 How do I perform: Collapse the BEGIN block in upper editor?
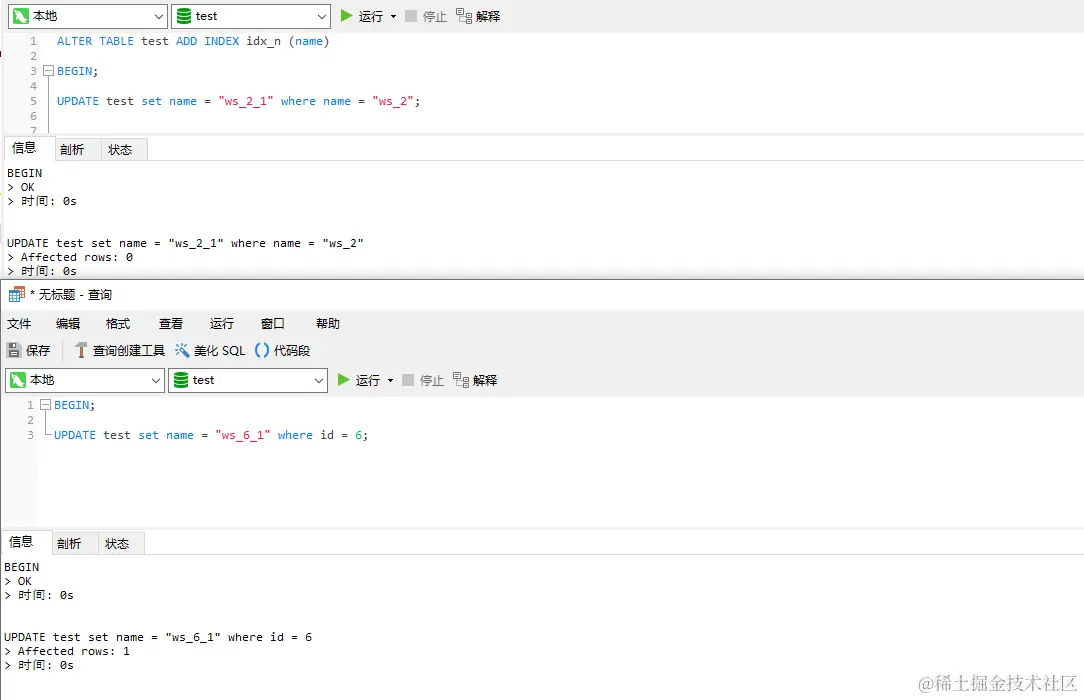click(48, 70)
